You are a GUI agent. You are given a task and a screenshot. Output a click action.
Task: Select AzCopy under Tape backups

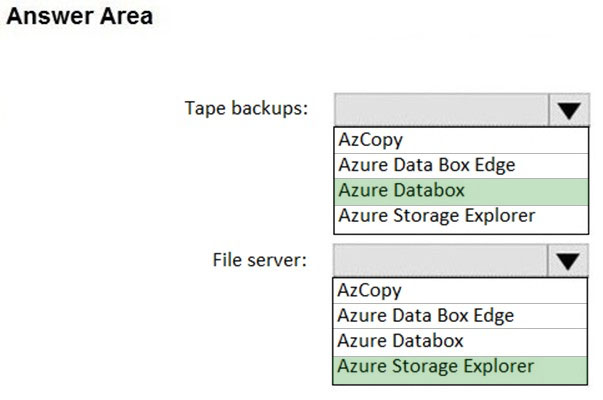click(x=461, y=140)
